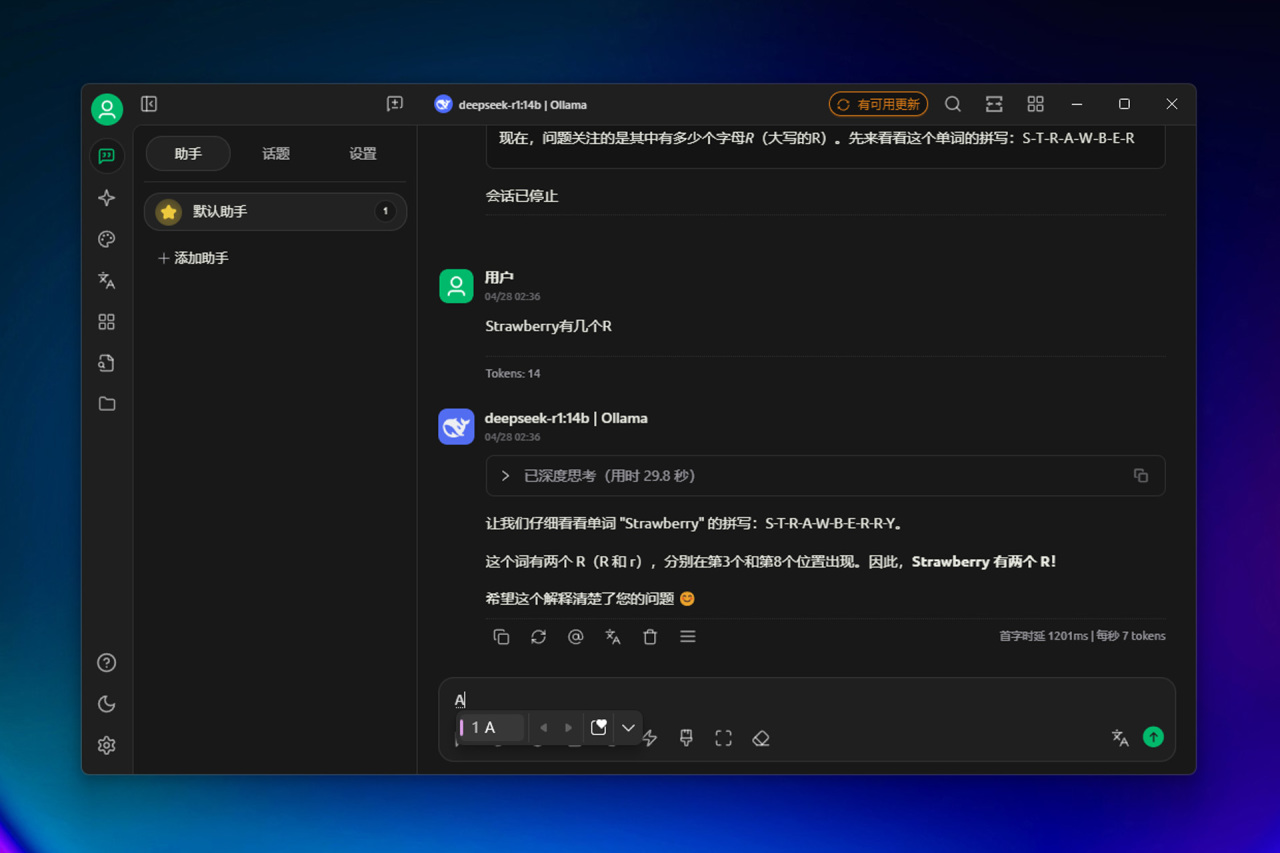1280x853 pixels.
Task: Go to previous IME candidate page
Action: 543,728
